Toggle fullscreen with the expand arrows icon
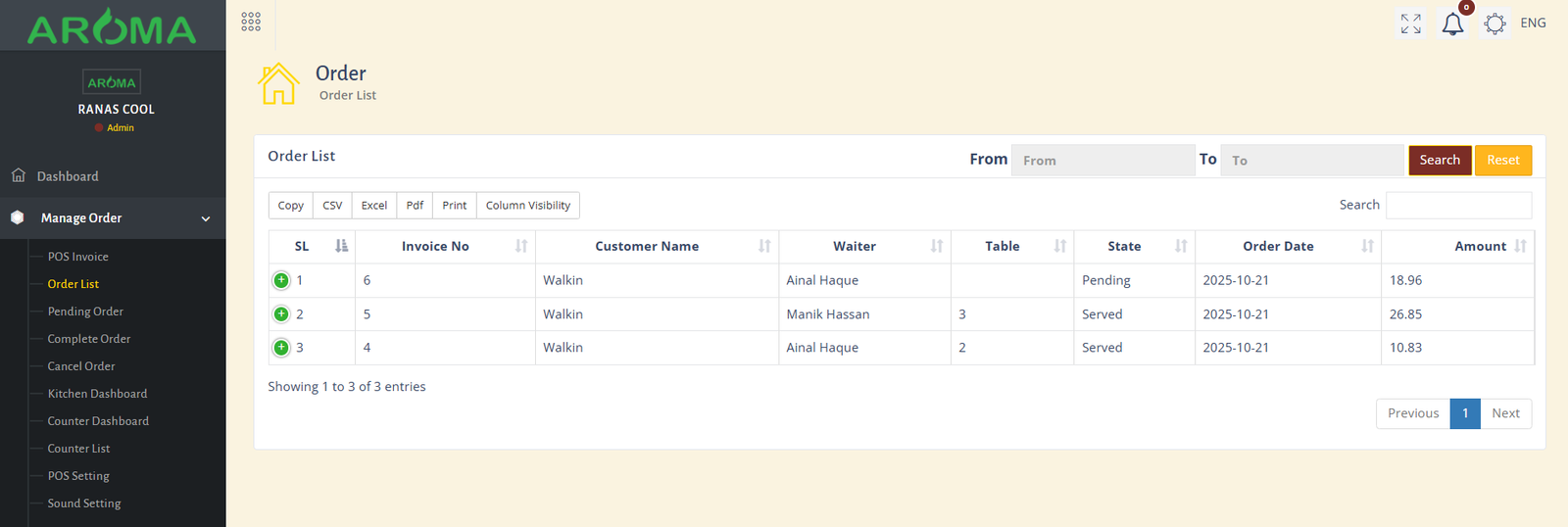The height and width of the screenshot is (527, 1568). point(1410,24)
